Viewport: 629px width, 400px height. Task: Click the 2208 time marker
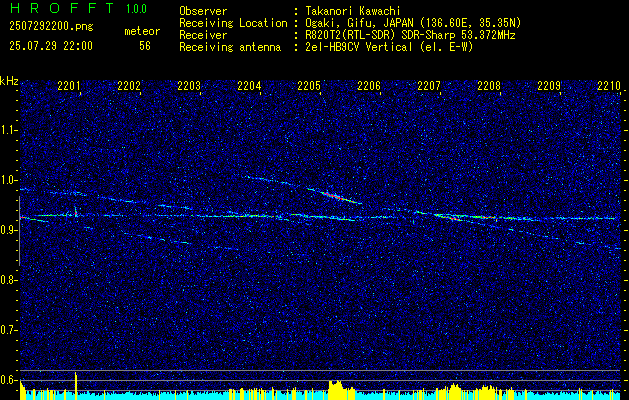(489, 85)
